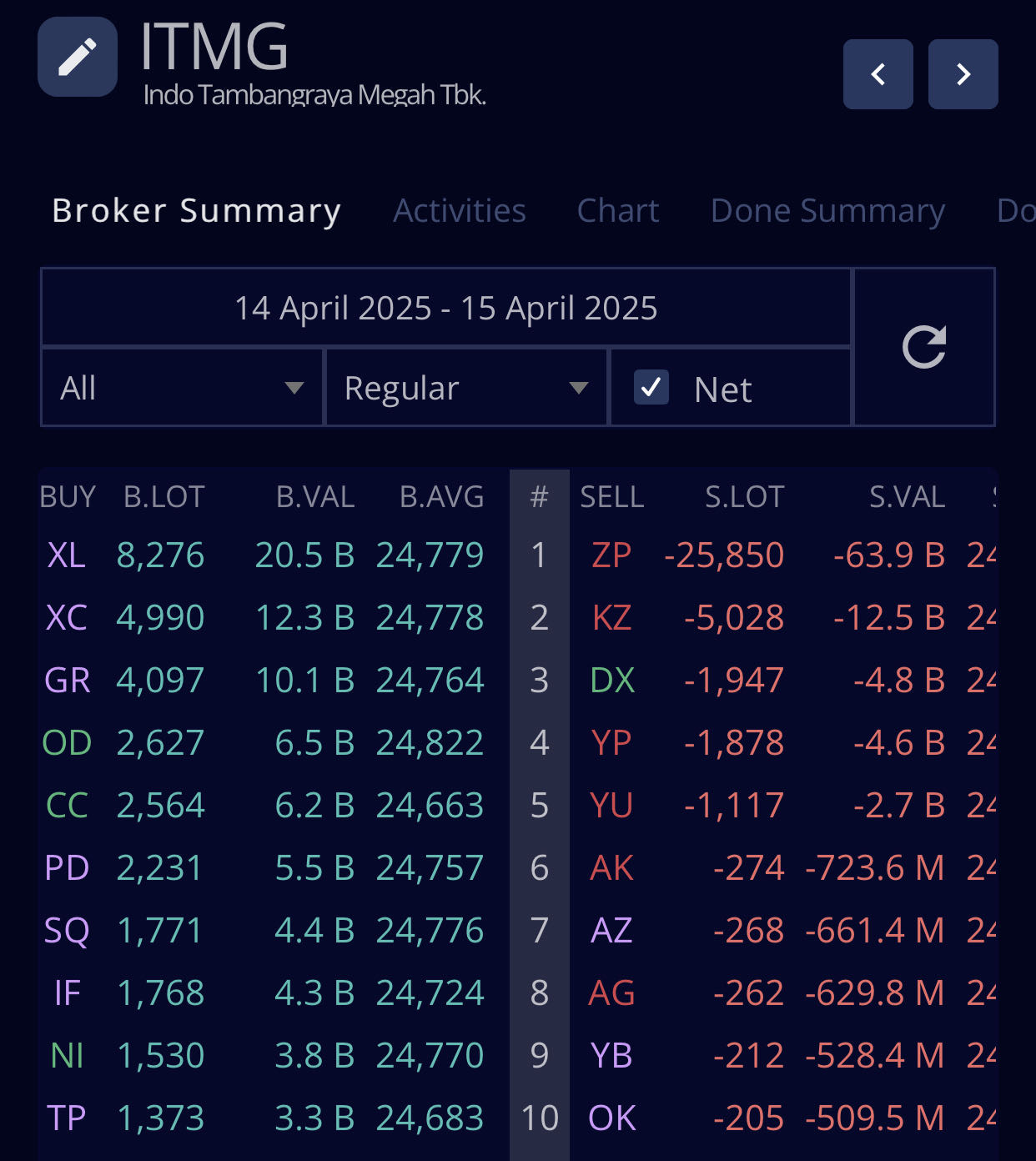Screen dimensions: 1036x1161
Task: Expand the Regular market dropdown
Action: point(465,388)
